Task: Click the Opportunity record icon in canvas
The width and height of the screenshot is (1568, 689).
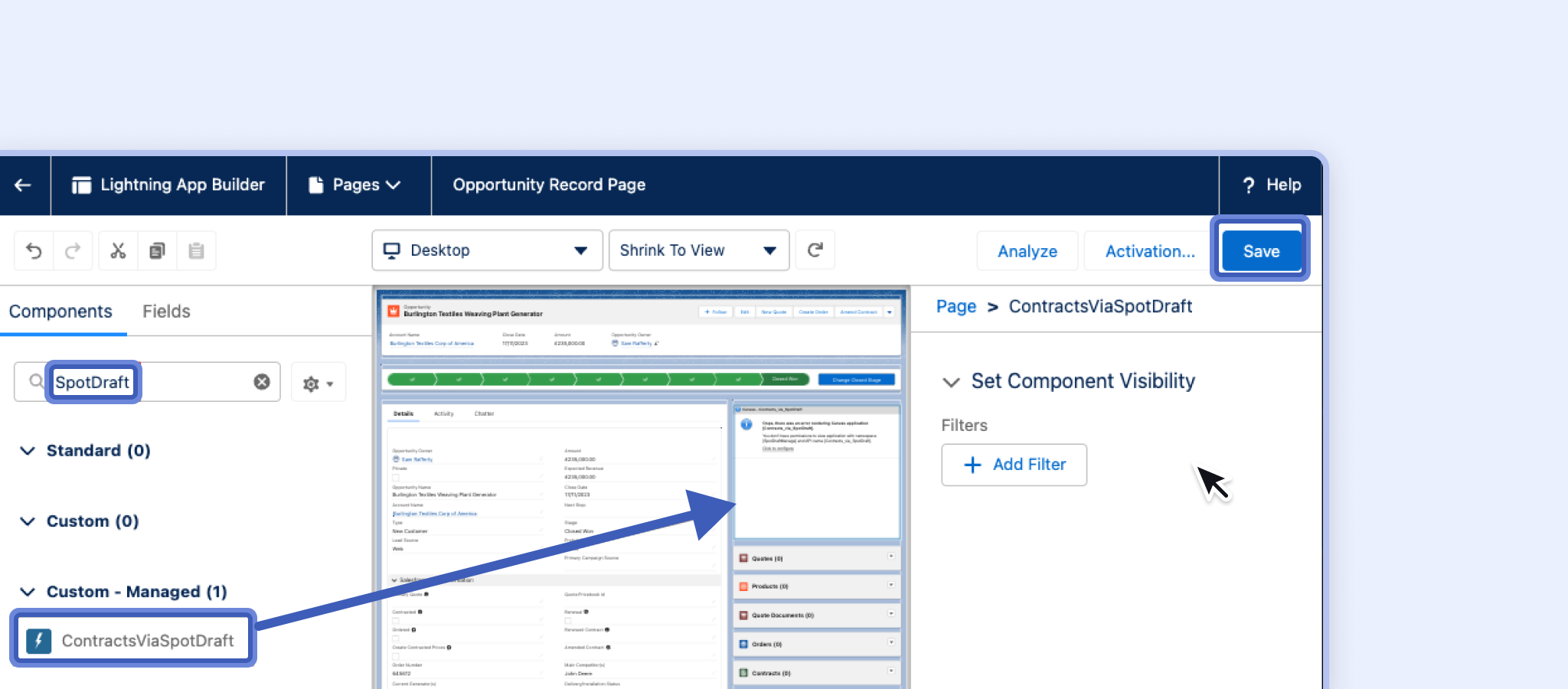Action: pyautogui.click(x=394, y=311)
